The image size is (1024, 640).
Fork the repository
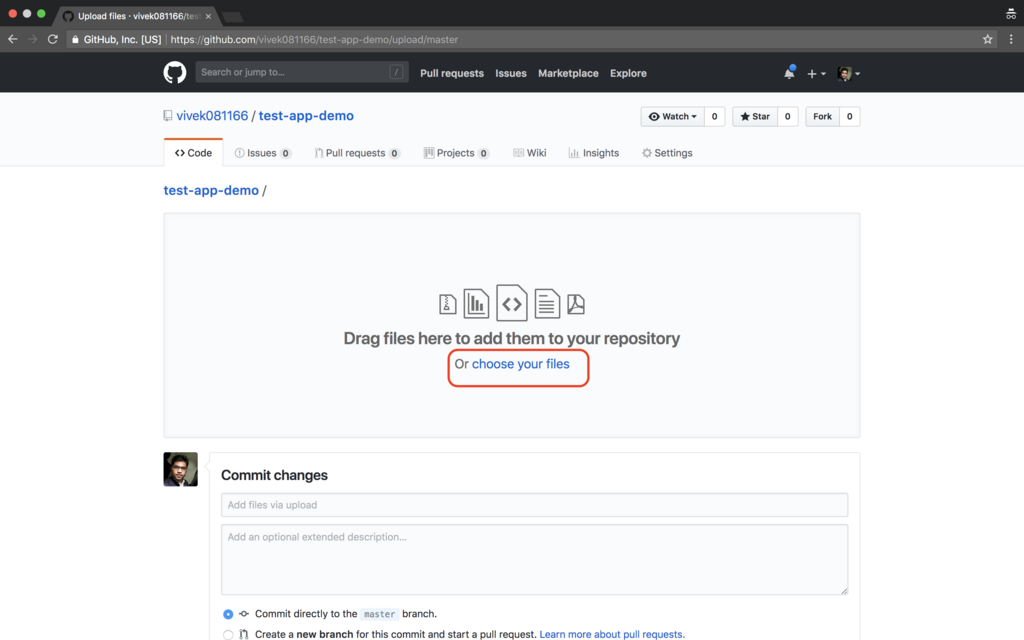(822, 116)
